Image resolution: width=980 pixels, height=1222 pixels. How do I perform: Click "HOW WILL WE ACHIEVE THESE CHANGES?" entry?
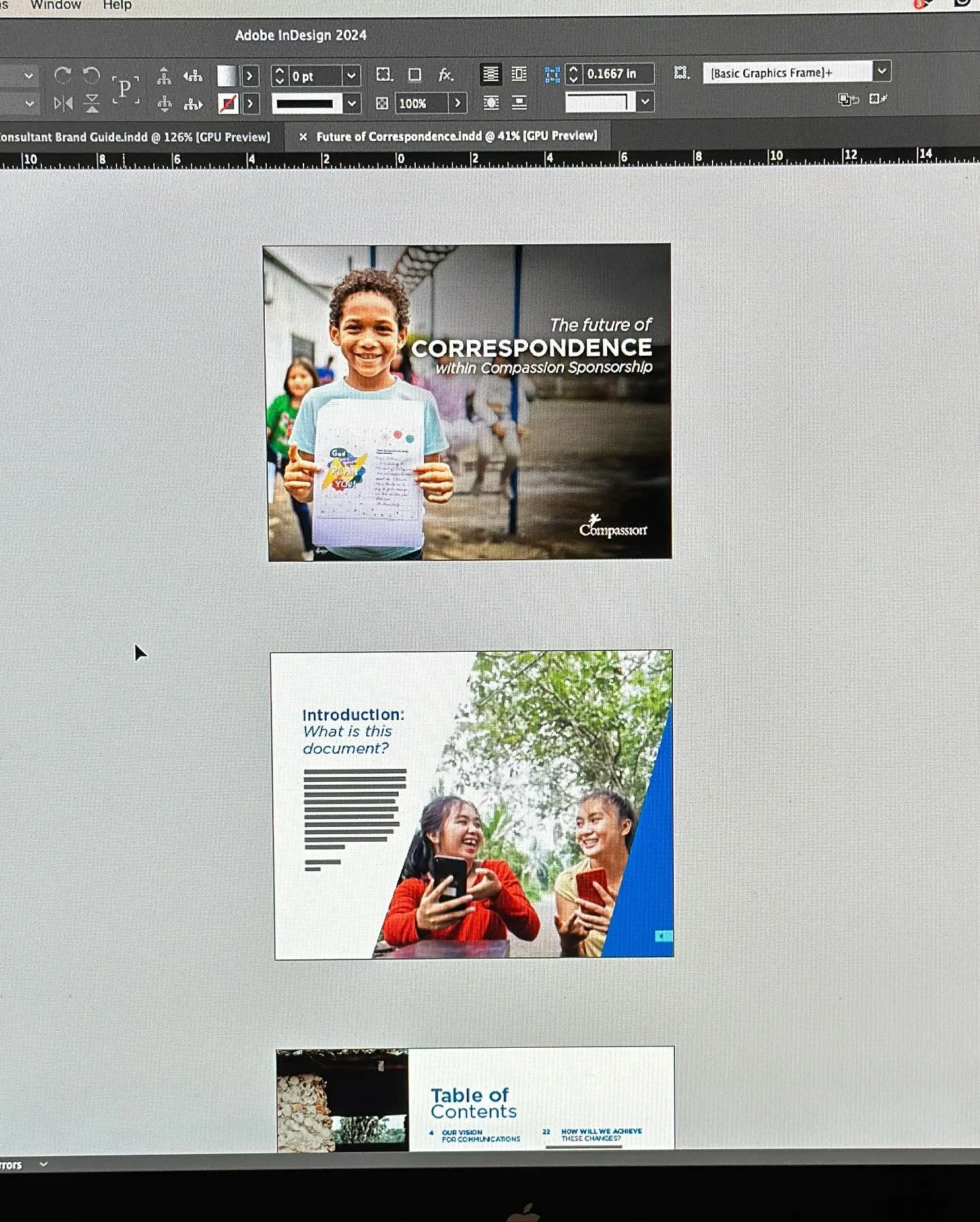[x=601, y=1134]
